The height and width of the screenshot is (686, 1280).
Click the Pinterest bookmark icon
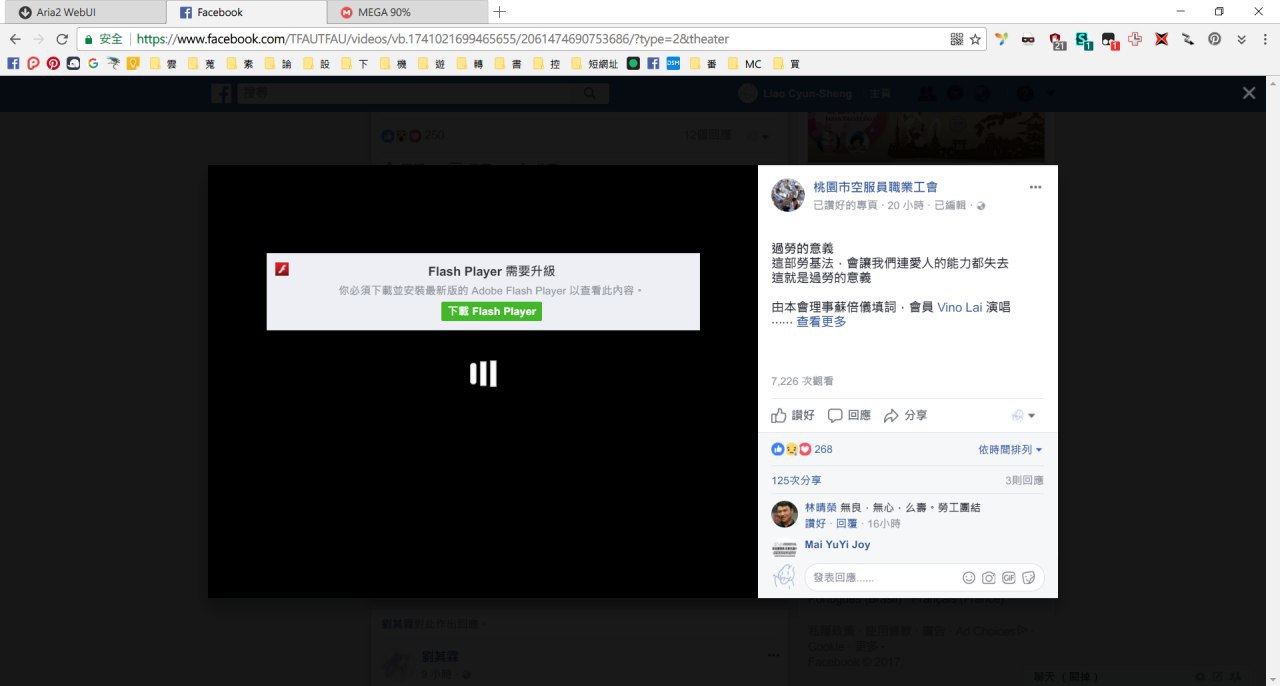pyautogui.click(x=53, y=63)
